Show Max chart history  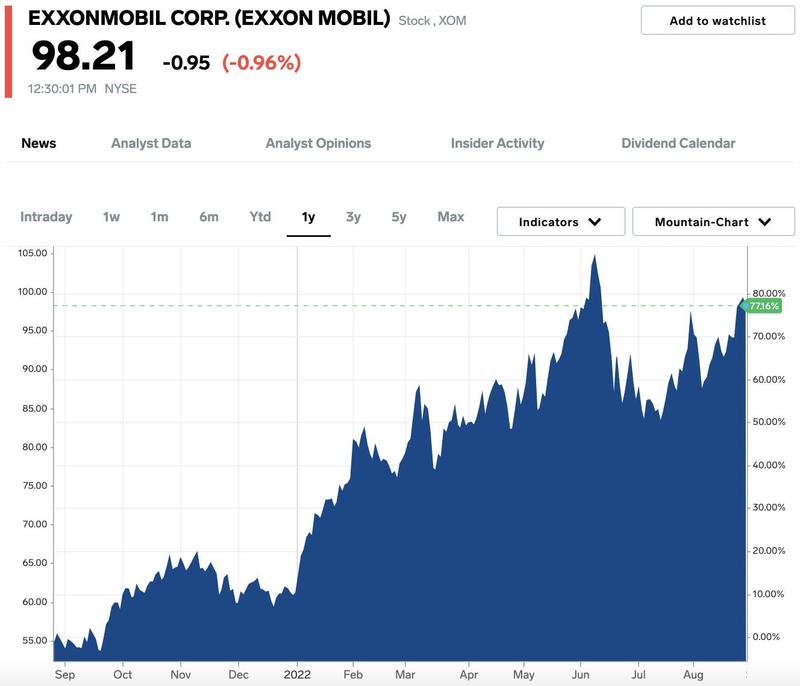(451, 217)
